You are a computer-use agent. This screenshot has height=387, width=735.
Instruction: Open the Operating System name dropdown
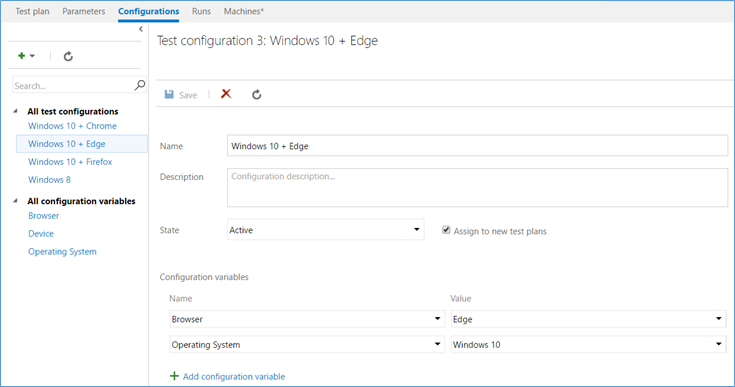click(307, 344)
